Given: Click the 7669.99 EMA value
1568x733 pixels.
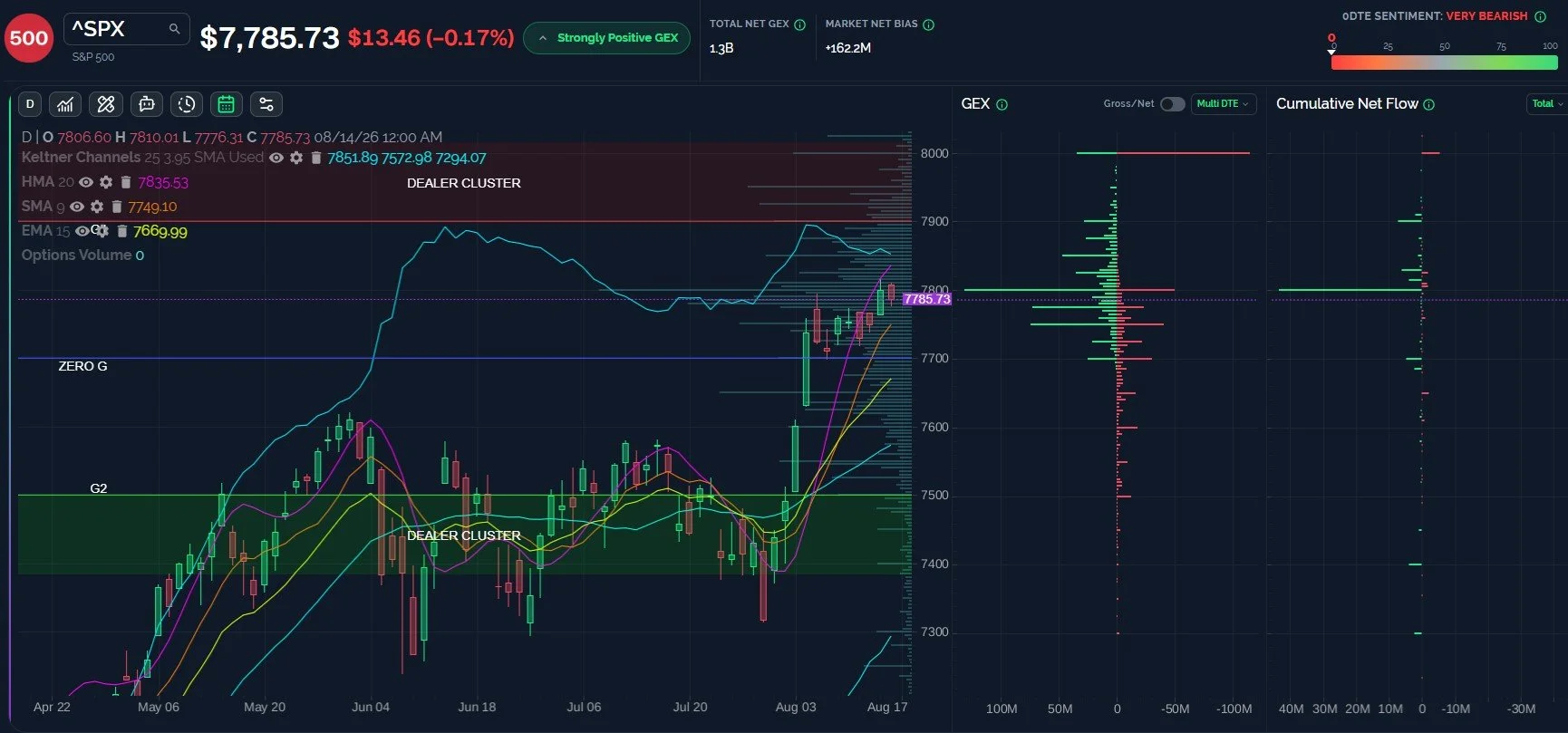Looking at the screenshot, I should pyautogui.click(x=160, y=231).
